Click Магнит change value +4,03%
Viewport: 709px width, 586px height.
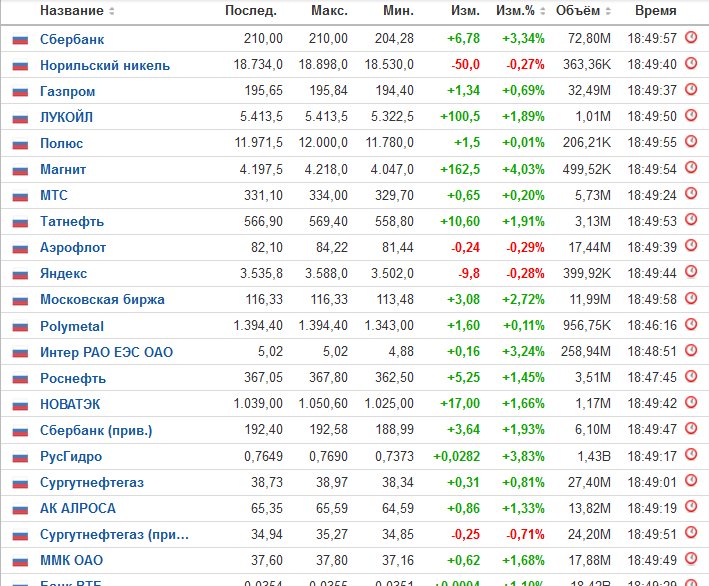(523, 170)
